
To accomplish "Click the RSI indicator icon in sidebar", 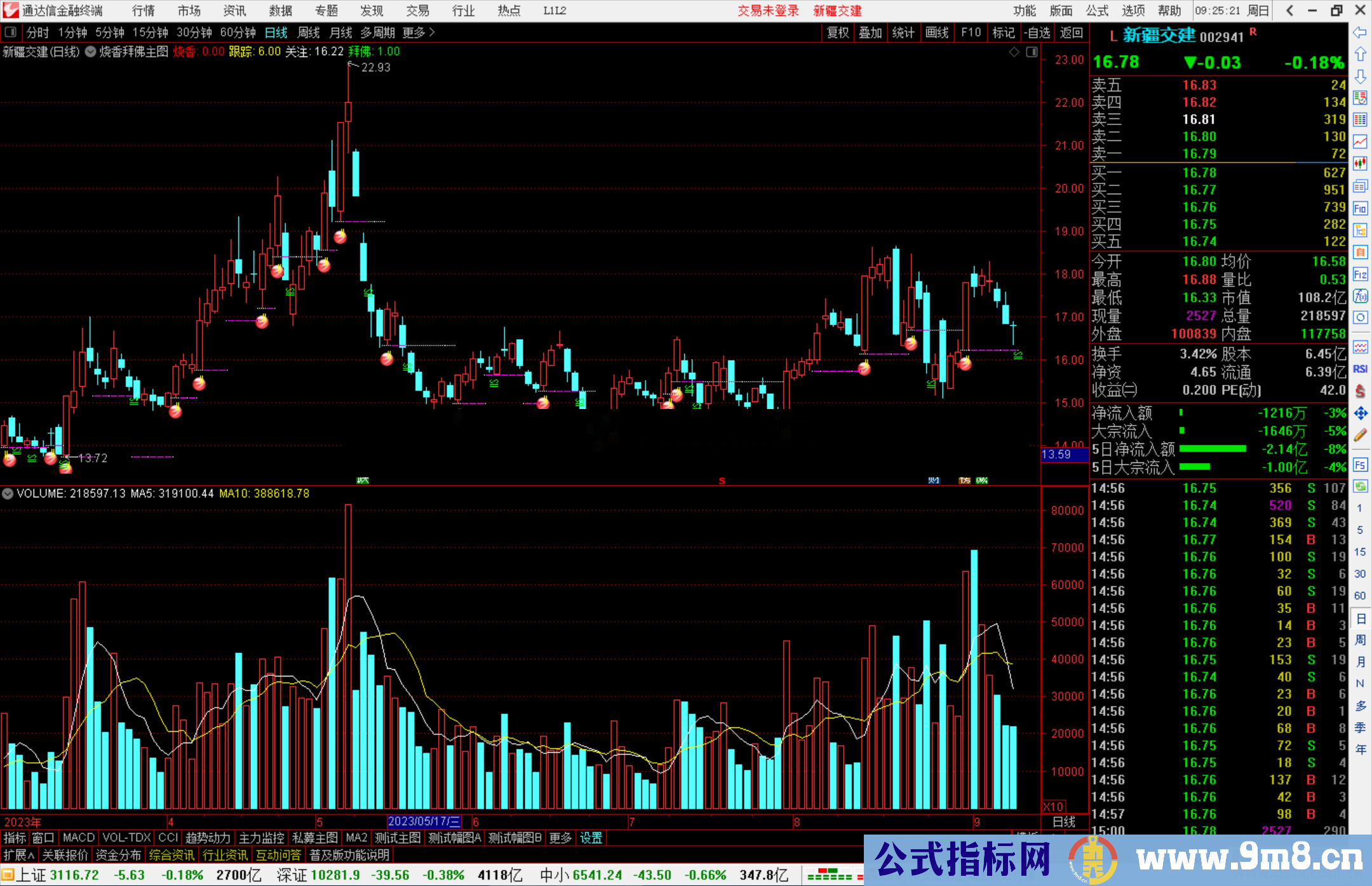I will (x=1360, y=369).
